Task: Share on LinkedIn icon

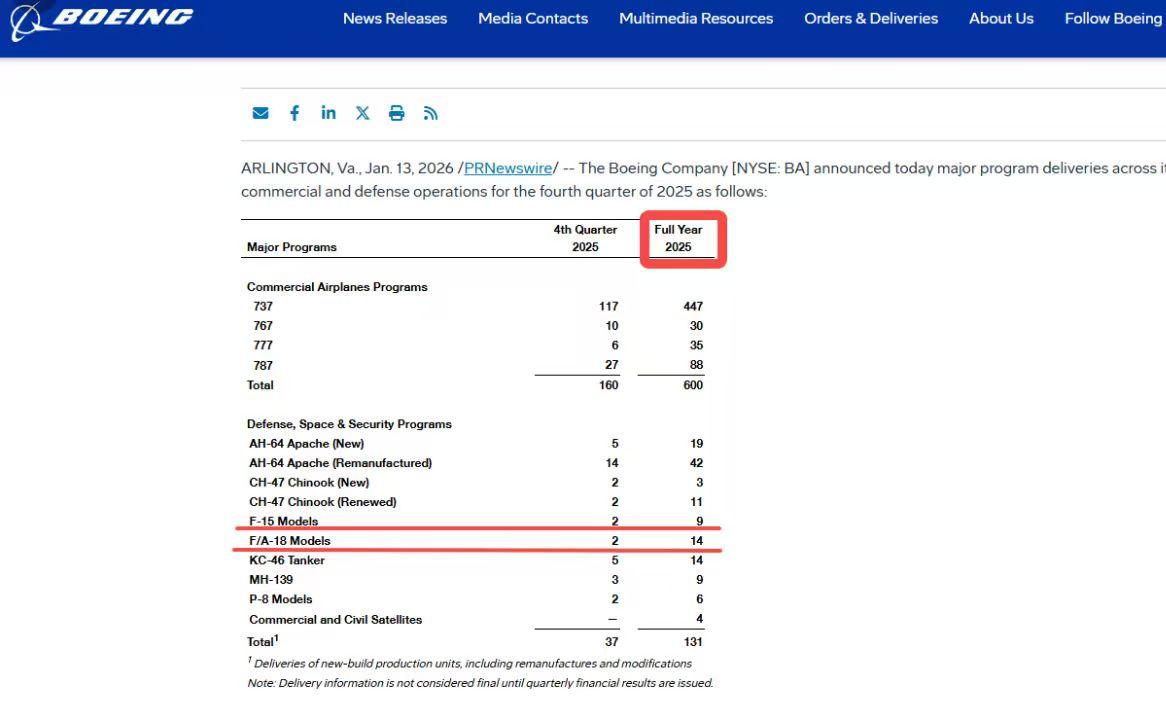Action: [x=328, y=112]
